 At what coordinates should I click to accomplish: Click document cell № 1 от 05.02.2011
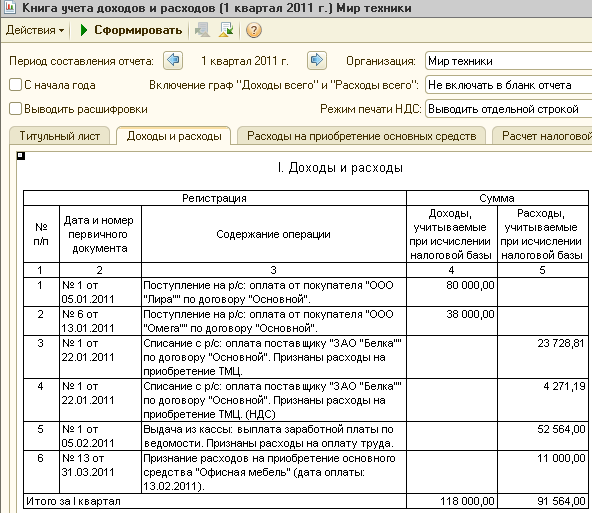pyautogui.click(x=100, y=436)
